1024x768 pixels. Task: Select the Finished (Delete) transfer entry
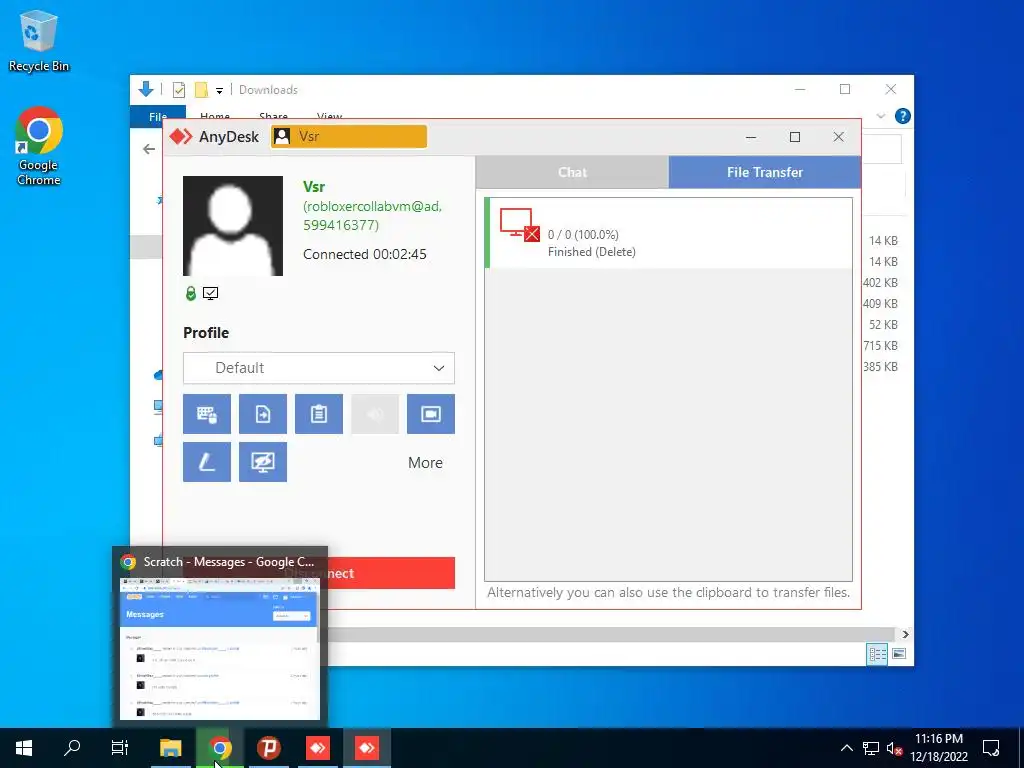point(668,233)
